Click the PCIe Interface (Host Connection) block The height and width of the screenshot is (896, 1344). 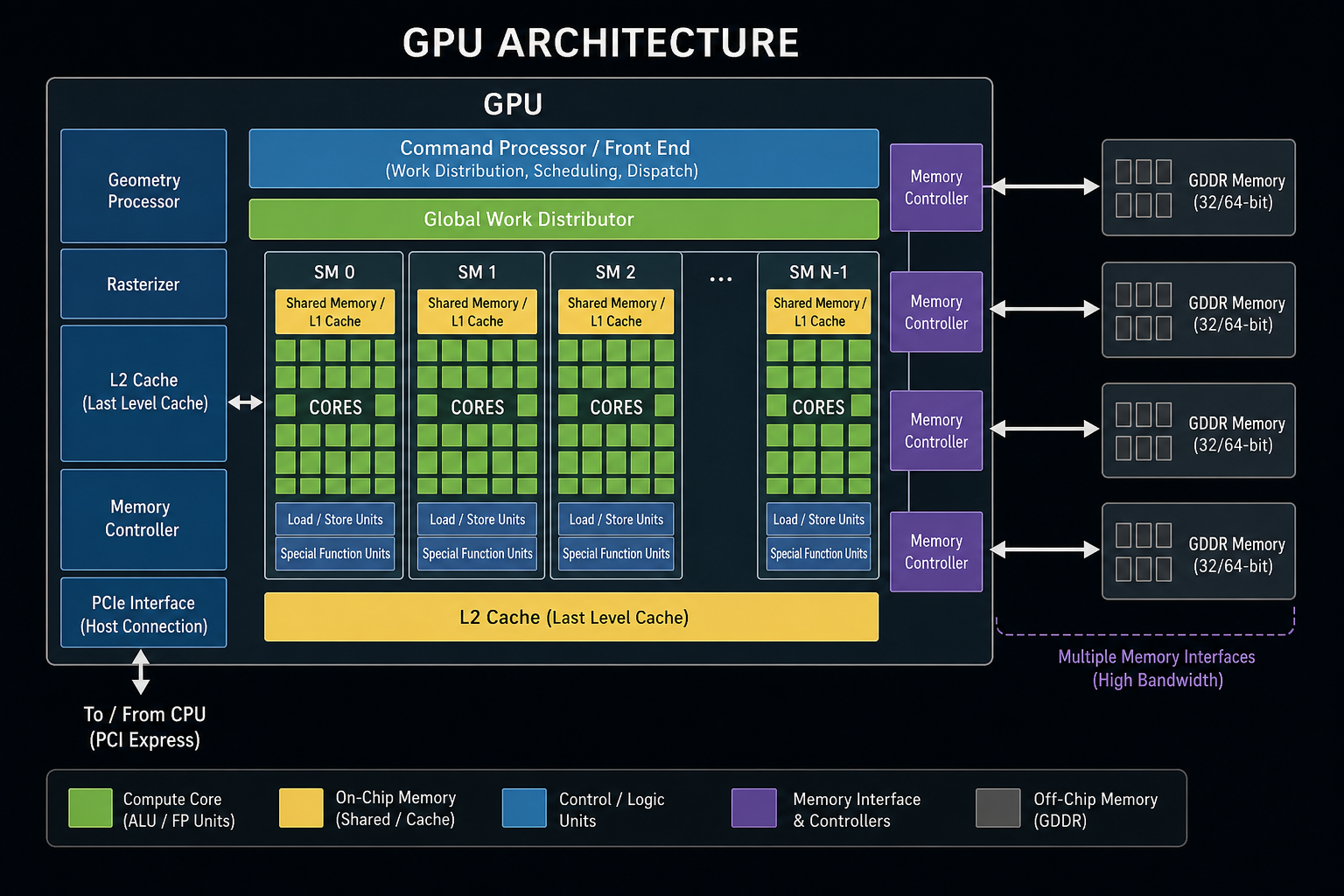coord(143,612)
